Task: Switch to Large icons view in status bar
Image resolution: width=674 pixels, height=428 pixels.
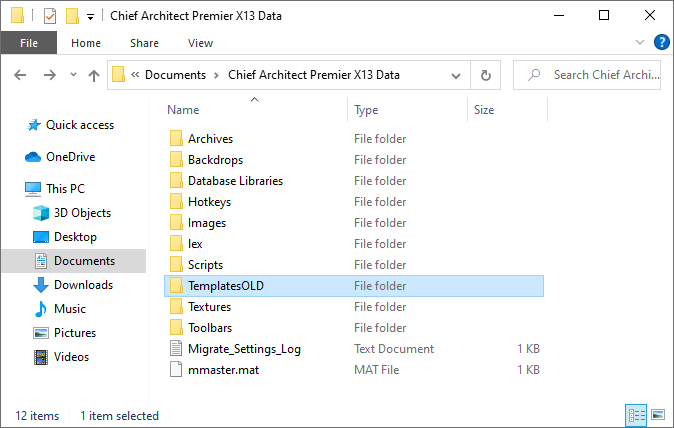Action: point(658,415)
